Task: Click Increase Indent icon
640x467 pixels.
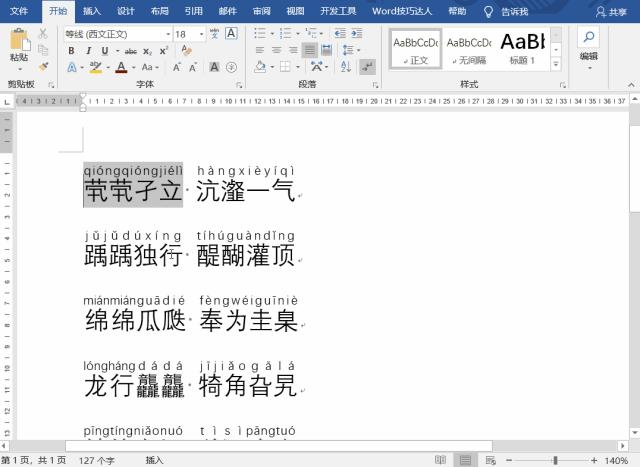Action: click(x=356, y=33)
